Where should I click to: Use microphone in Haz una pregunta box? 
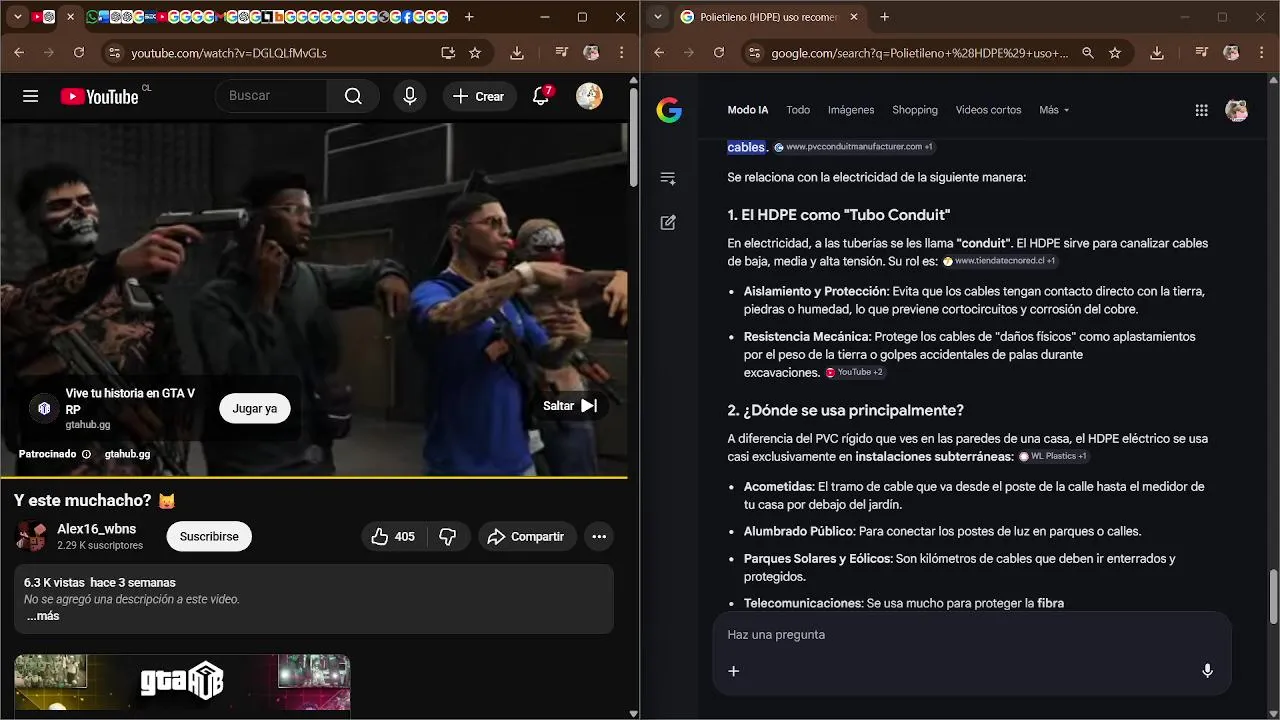point(1207,671)
